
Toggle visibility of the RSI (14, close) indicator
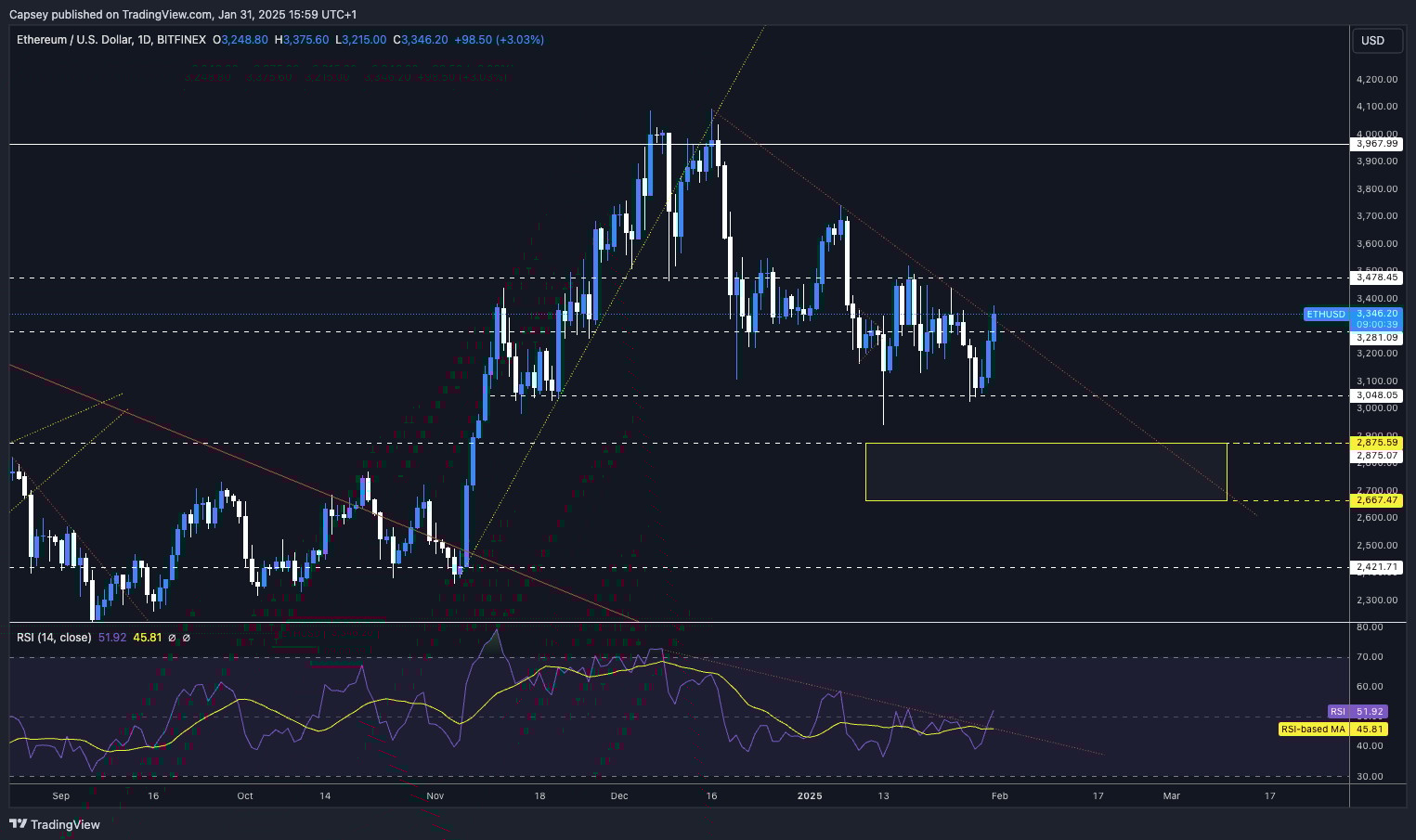53,638
